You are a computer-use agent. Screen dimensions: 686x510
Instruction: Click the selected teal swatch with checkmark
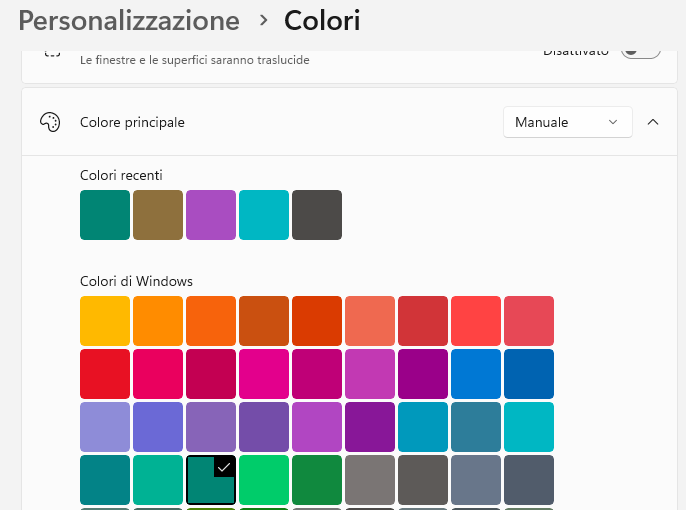point(211,480)
